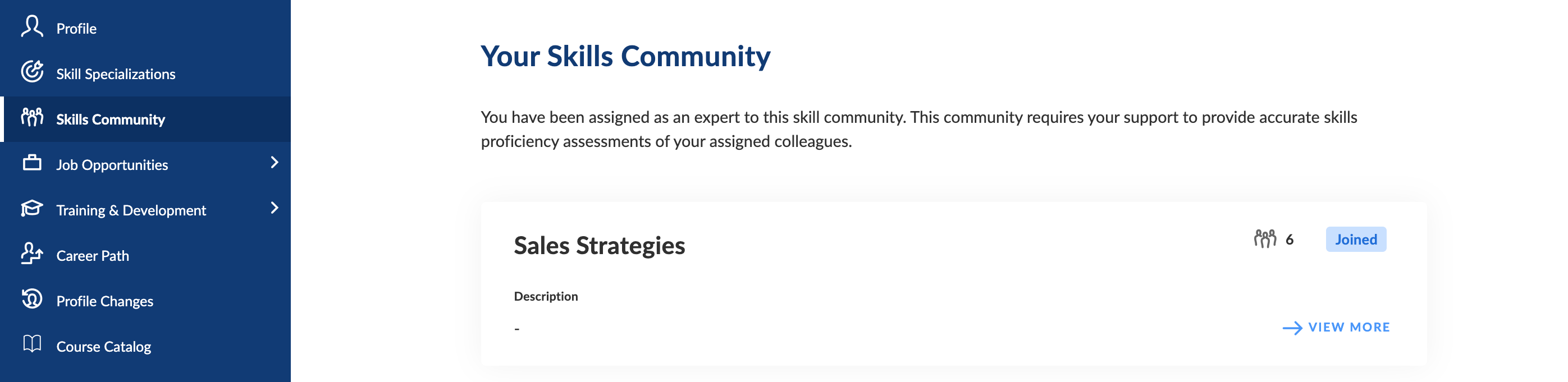This screenshot has width=1568, height=382.
Task: Click the Job Opportunities briefcase icon
Action: click(x=31, y=163)
